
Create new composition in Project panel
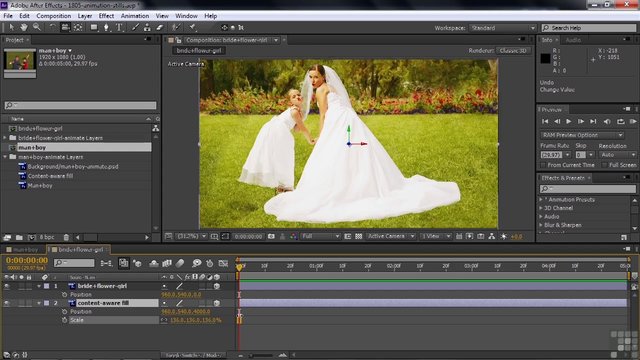(x=31, y=237)
